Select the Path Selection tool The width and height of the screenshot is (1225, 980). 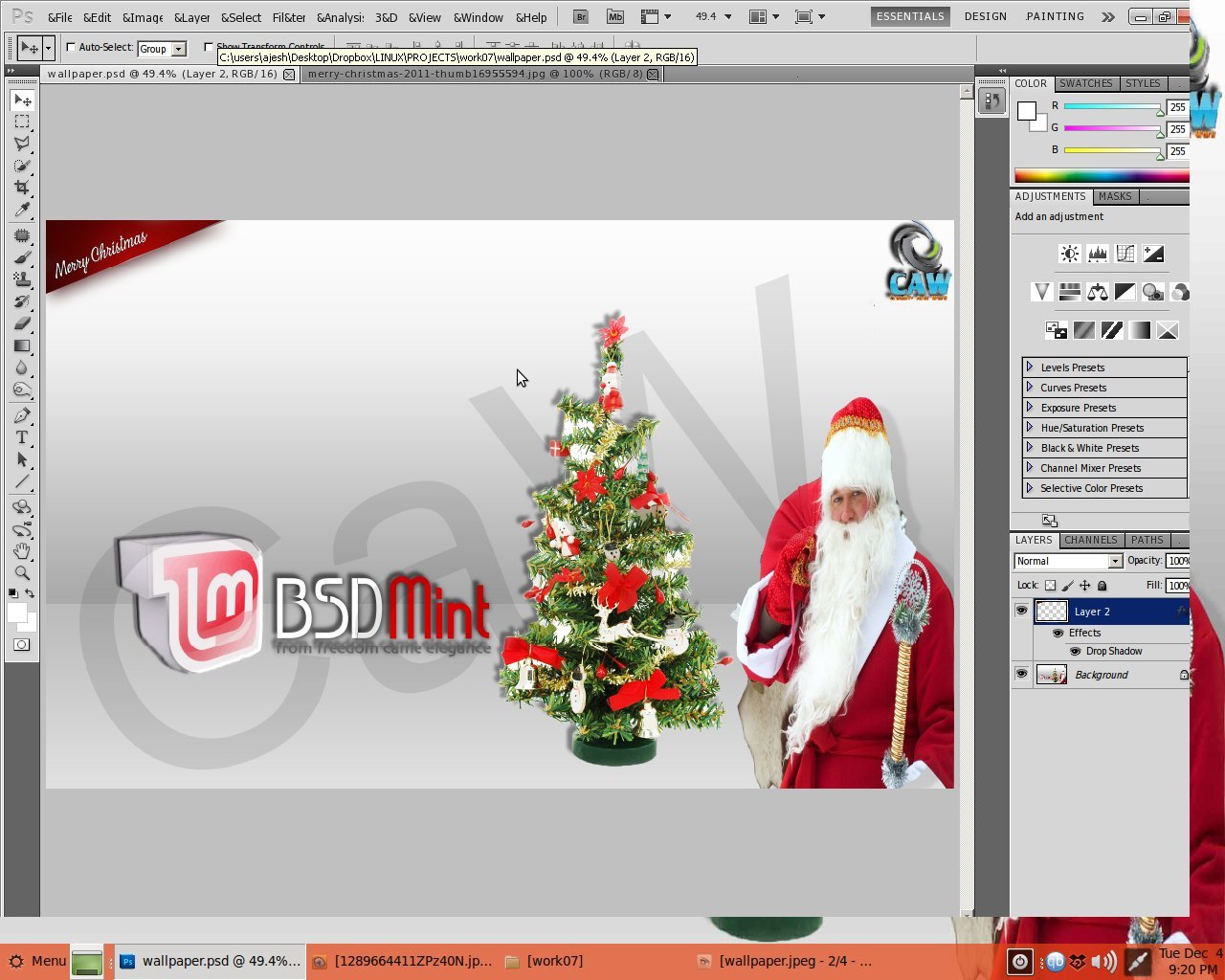pos(22,459)
